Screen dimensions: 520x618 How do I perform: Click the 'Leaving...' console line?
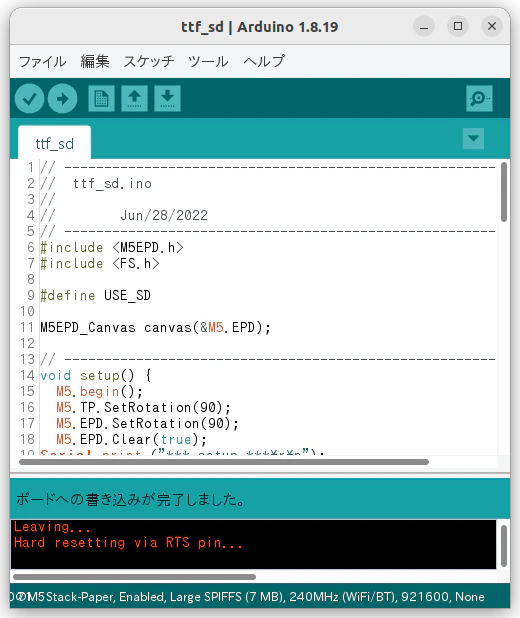[52, 527]
